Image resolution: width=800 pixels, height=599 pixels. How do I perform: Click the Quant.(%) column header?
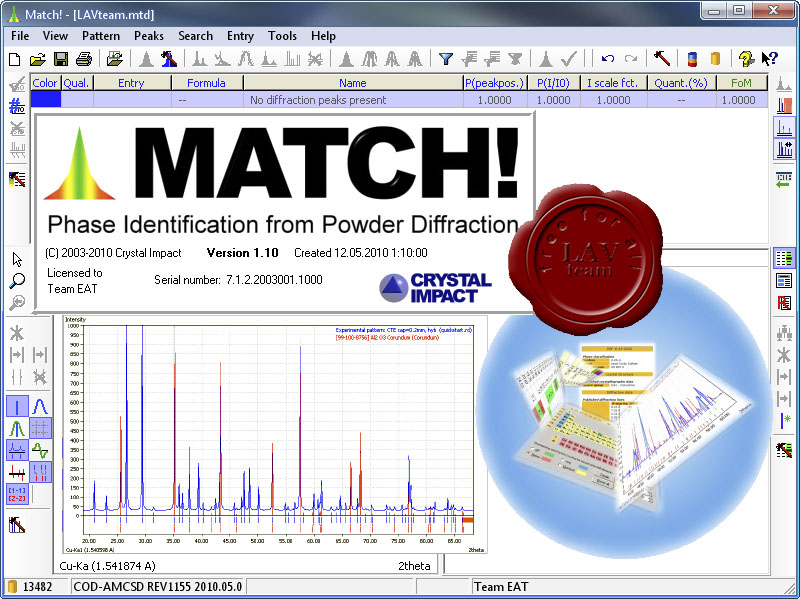click(682, 83)
